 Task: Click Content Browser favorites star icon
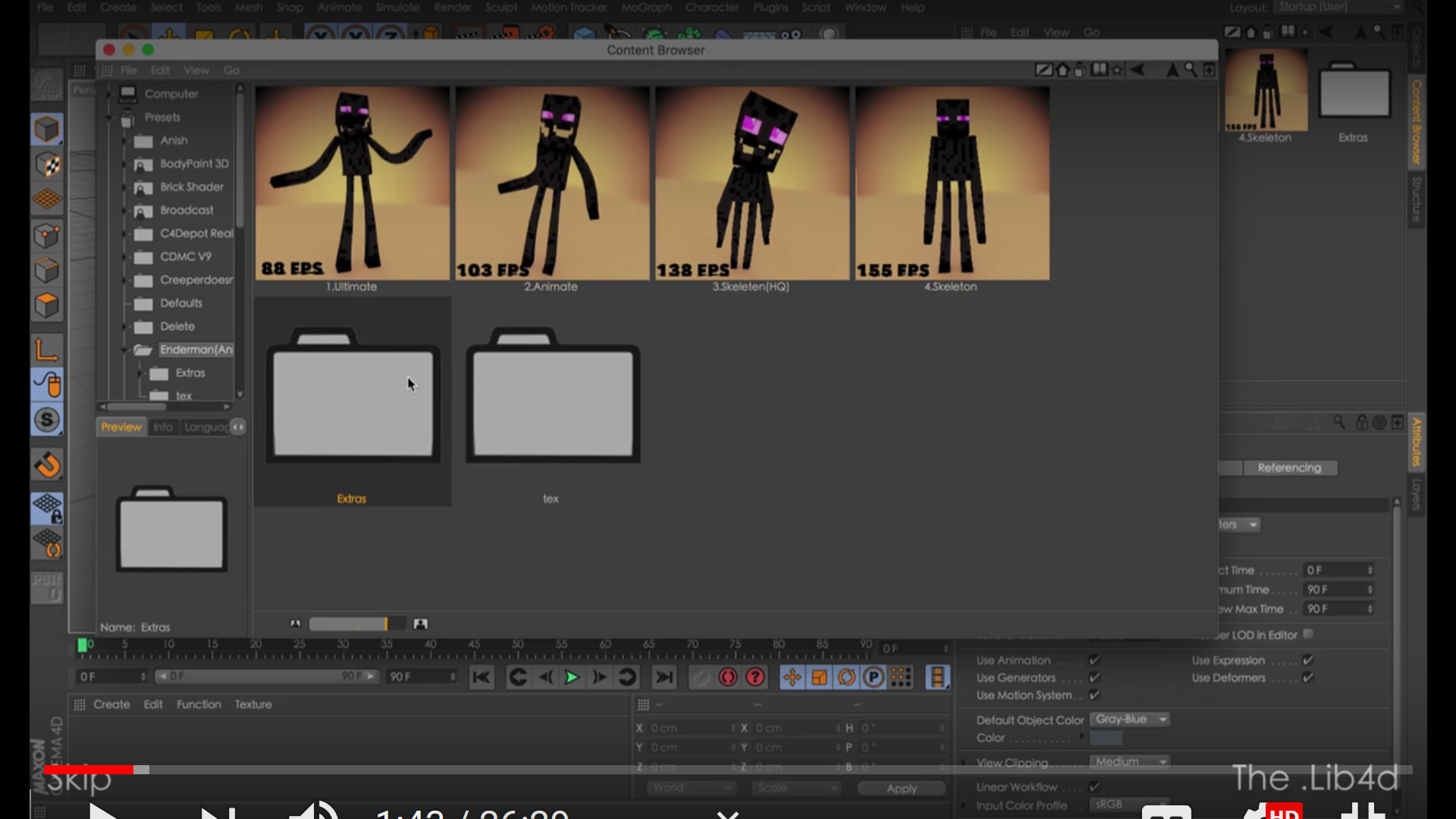(1116, 70)
